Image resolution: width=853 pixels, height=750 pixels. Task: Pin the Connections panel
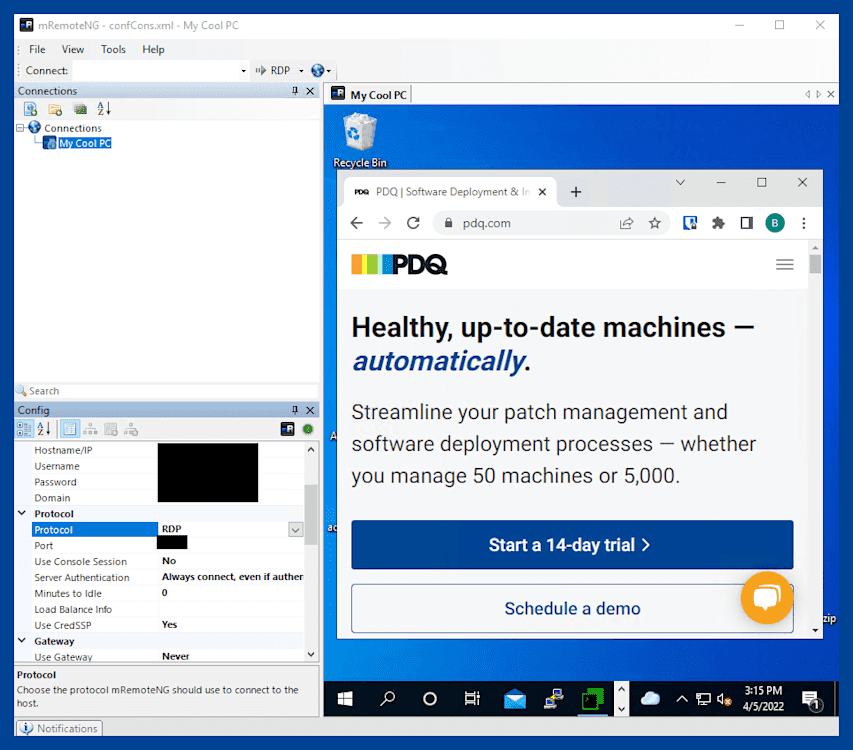tap(295, 91)
